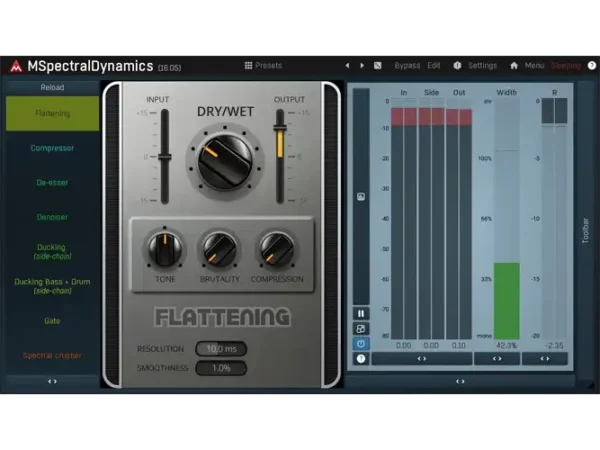Screen dimensions: 600x450
Task: Open the Menu in top bar
Action: click(x=535, y=65)
